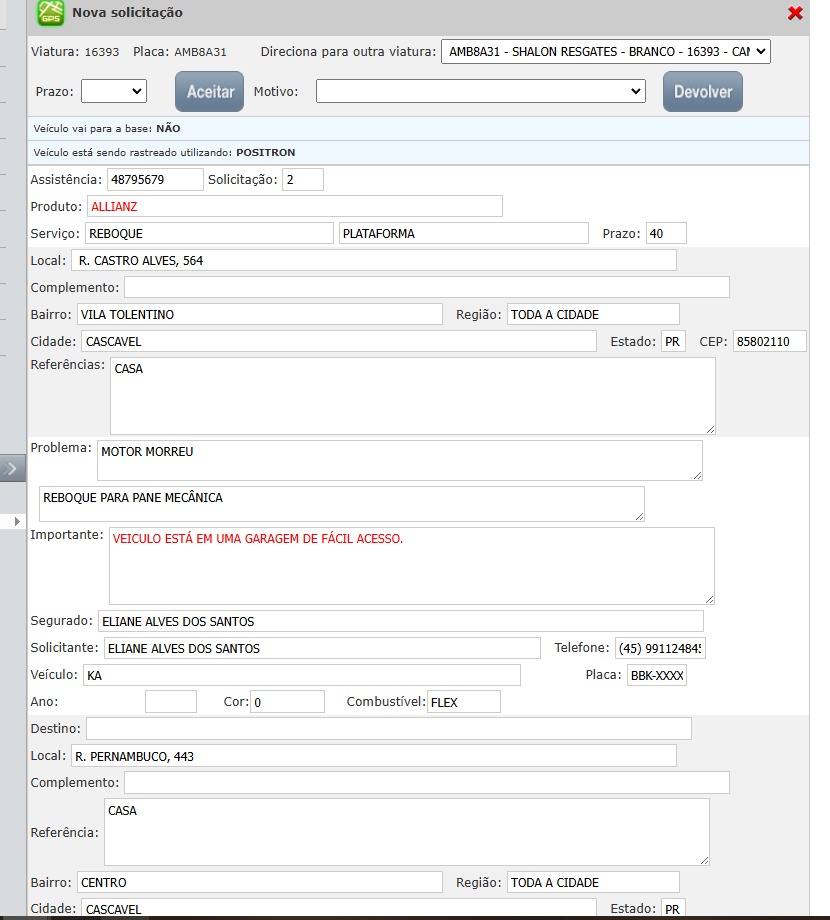The width and height of the screenshot is (830, 920).
Task: Click the small triangle marker on left edge
Action: [x=17, y=521]
